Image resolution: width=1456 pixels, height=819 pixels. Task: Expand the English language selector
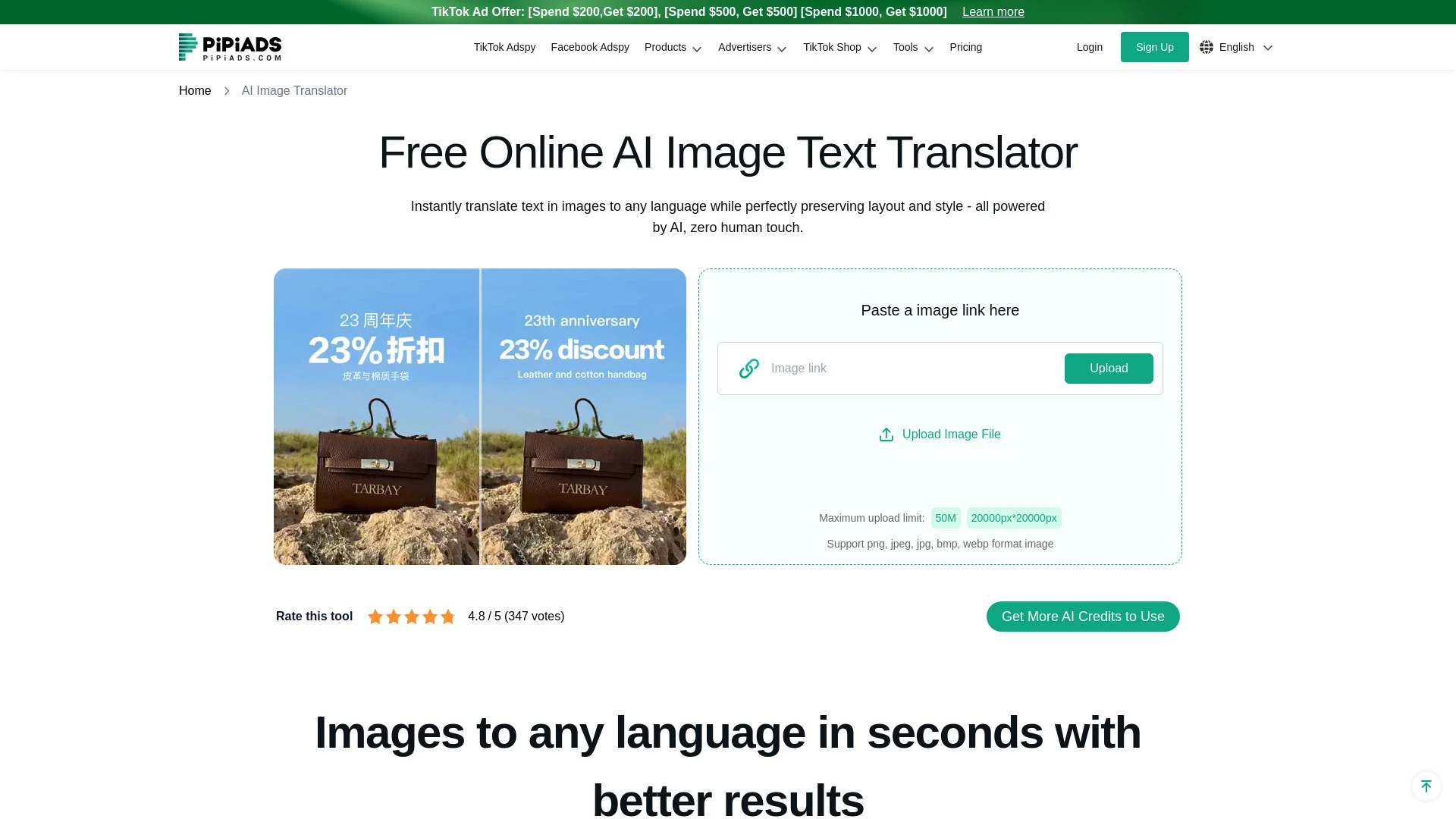click(1236, 47)
